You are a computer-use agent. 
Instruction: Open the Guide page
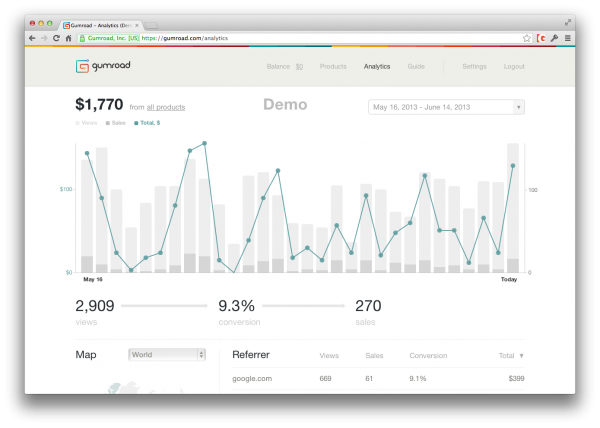416,67
